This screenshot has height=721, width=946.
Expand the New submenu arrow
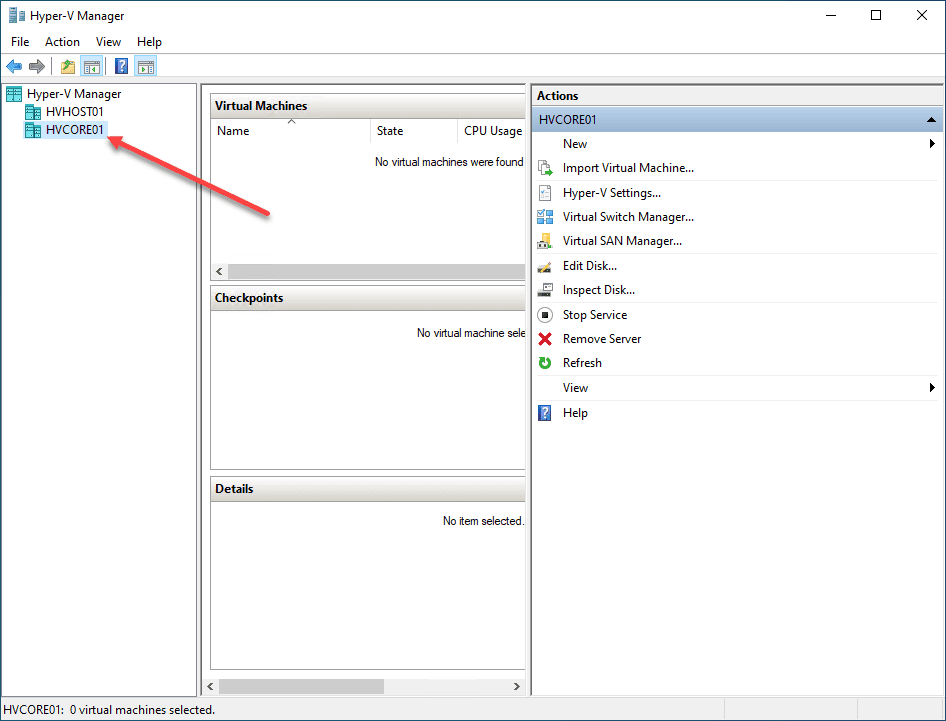click(932, 144)
